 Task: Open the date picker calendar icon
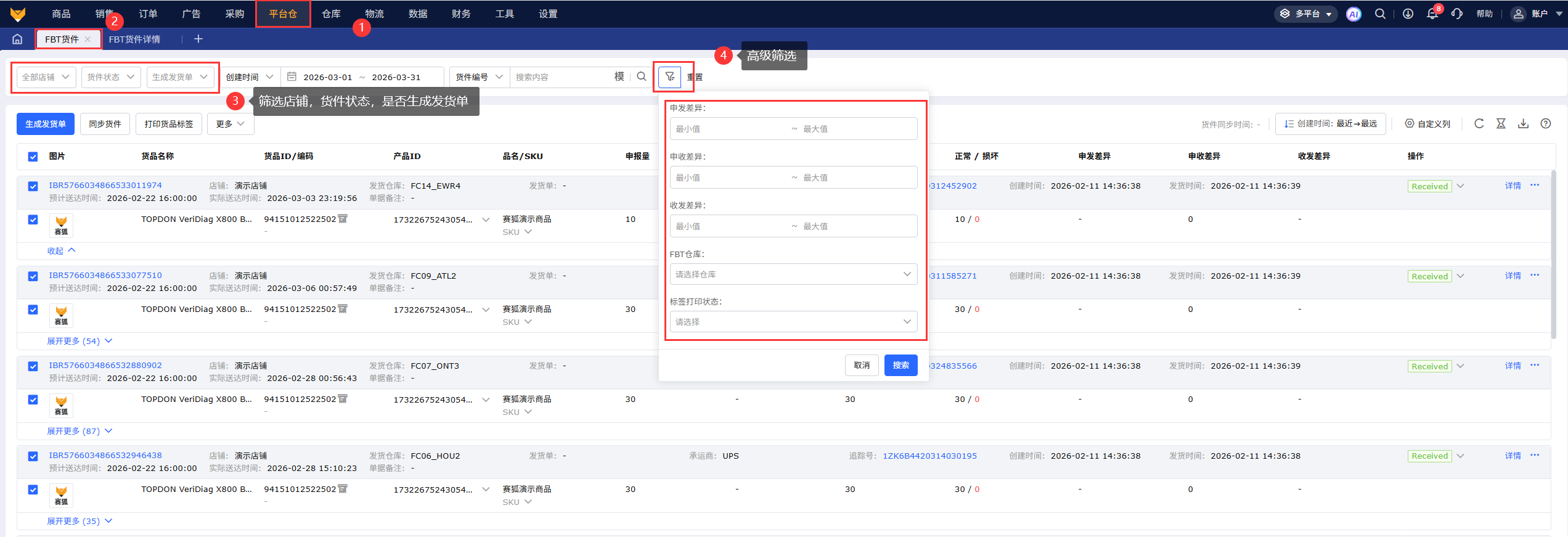[292, 76]
